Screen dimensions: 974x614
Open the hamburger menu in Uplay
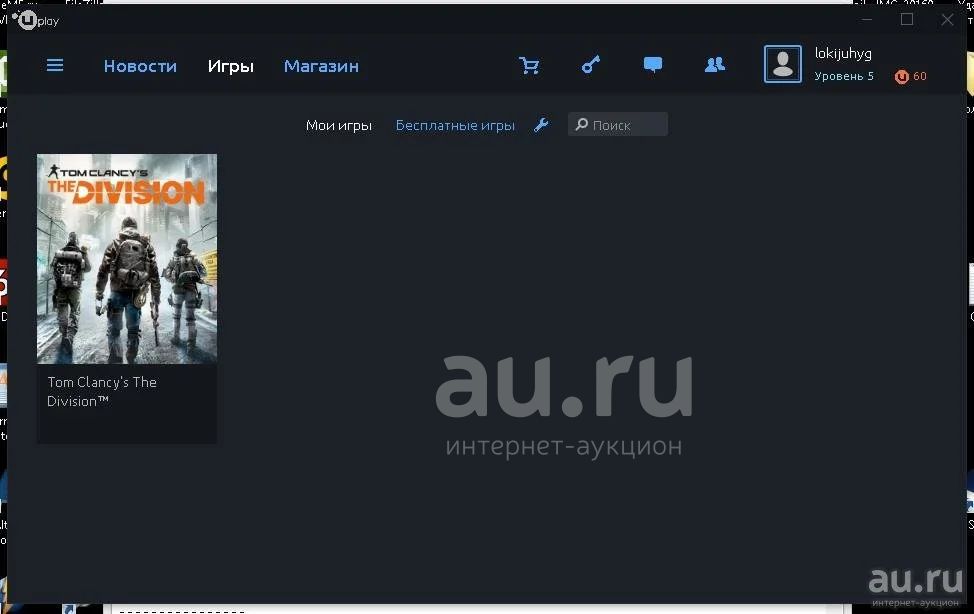tap(55, 65)
